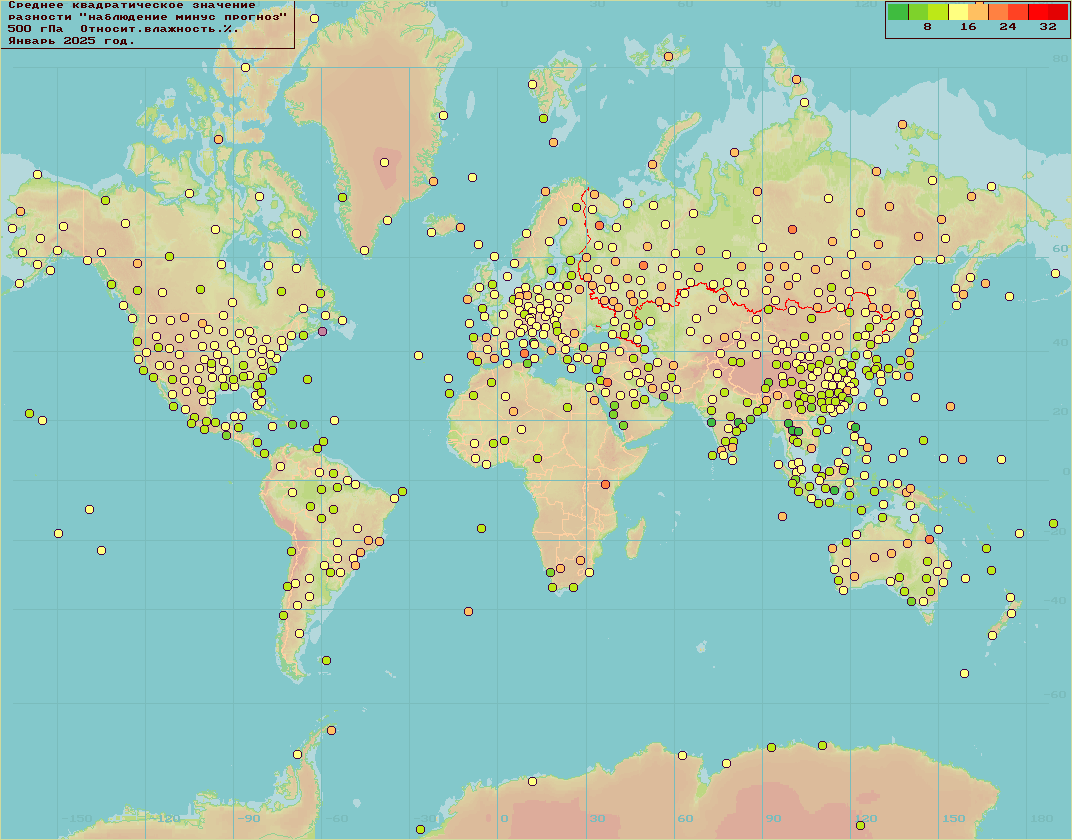Click the longitude label -150 at bottom
1072x840 pixels.
click(77, 818)
